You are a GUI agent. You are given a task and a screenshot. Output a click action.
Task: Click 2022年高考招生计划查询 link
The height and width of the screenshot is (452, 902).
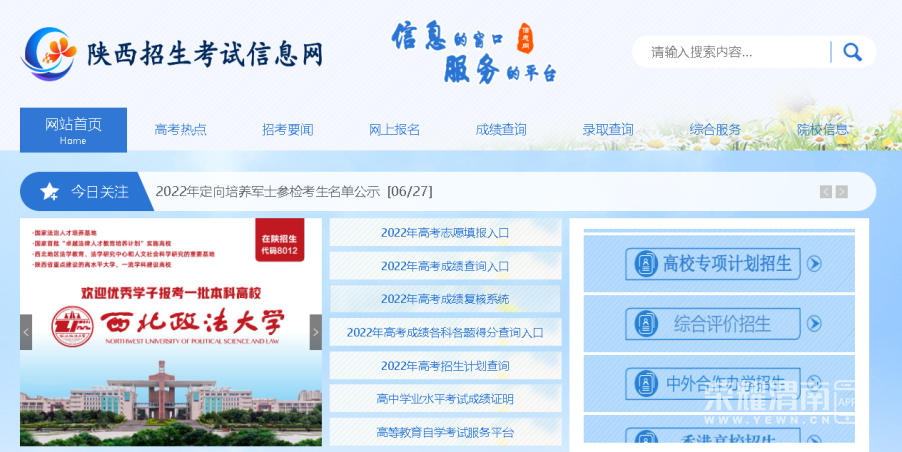click(x=445, y=366)
